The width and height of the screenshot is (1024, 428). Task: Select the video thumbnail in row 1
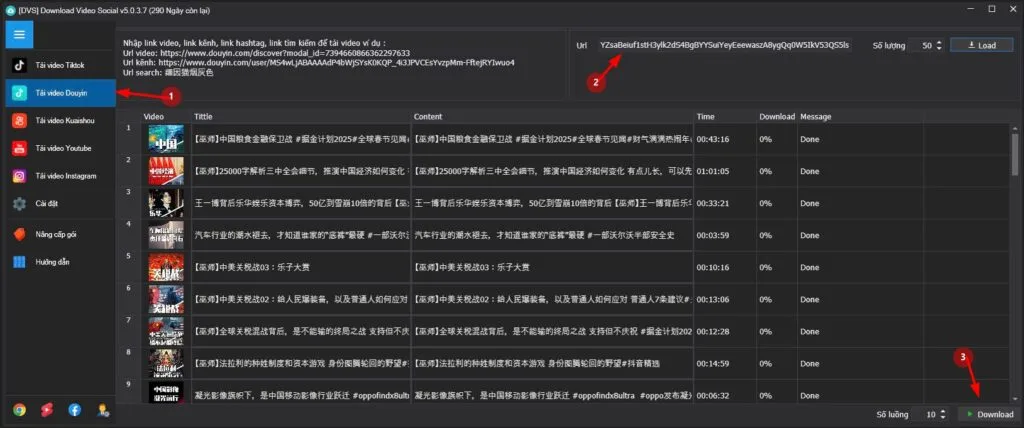166,139
